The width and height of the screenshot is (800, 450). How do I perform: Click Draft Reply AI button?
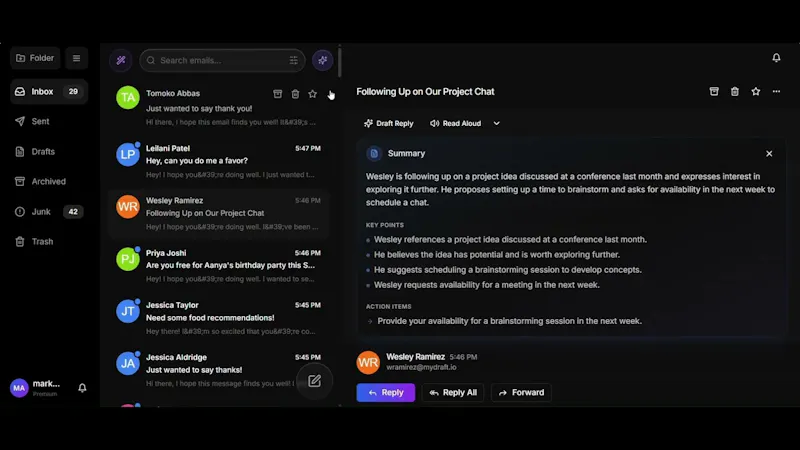(x=389, y=123)
